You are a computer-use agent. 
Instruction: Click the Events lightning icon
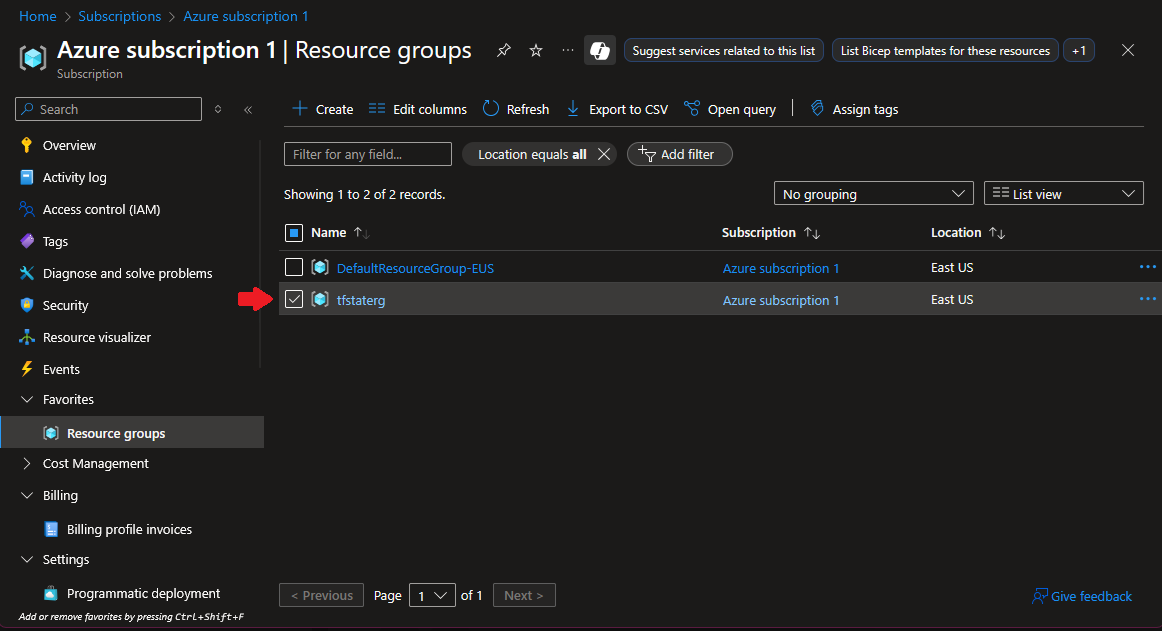(27, 369)
